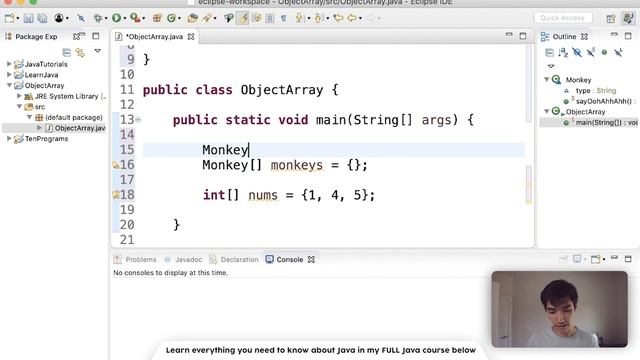Select the ObjectArray.java editor tab
This screenshot has width=640, height=360.
155,37
